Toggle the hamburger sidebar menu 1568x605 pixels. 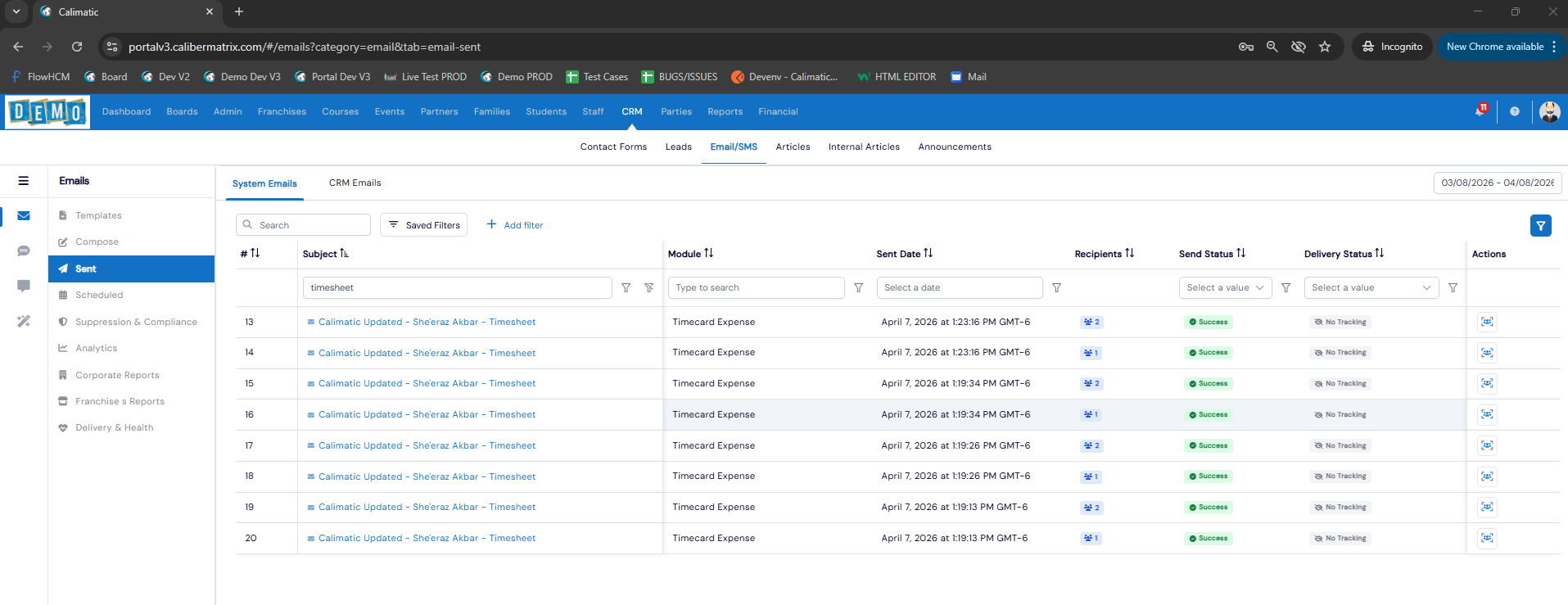coord(24,181)
